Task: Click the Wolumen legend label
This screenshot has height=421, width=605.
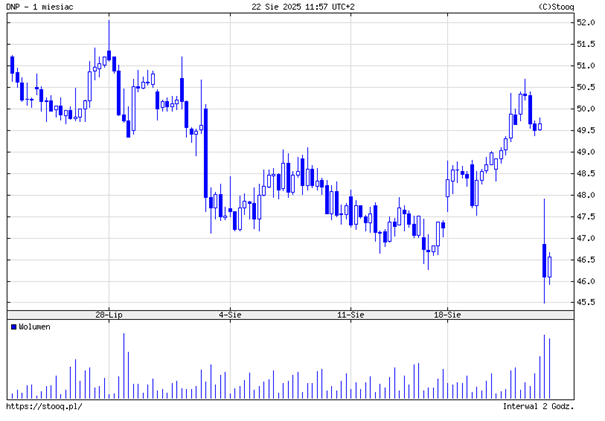Action: point(35,327)
